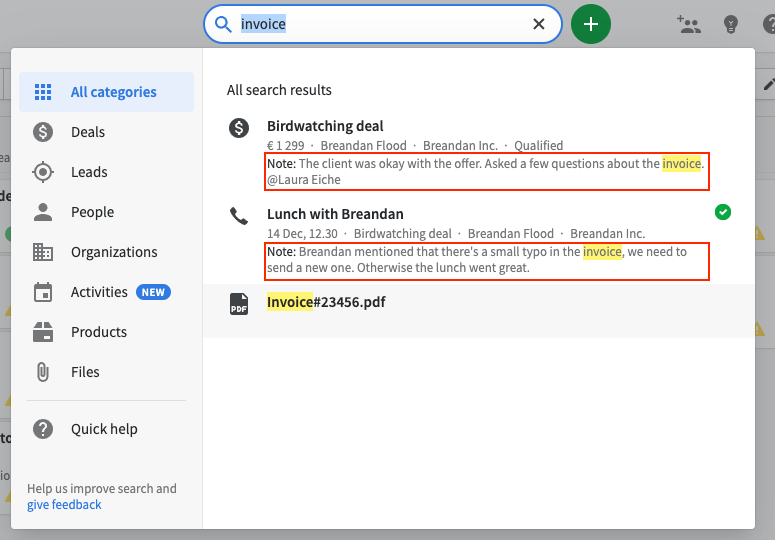Click 'Qualified' stage text
Screen dimensions: 775x540
(x=538, y=145)
